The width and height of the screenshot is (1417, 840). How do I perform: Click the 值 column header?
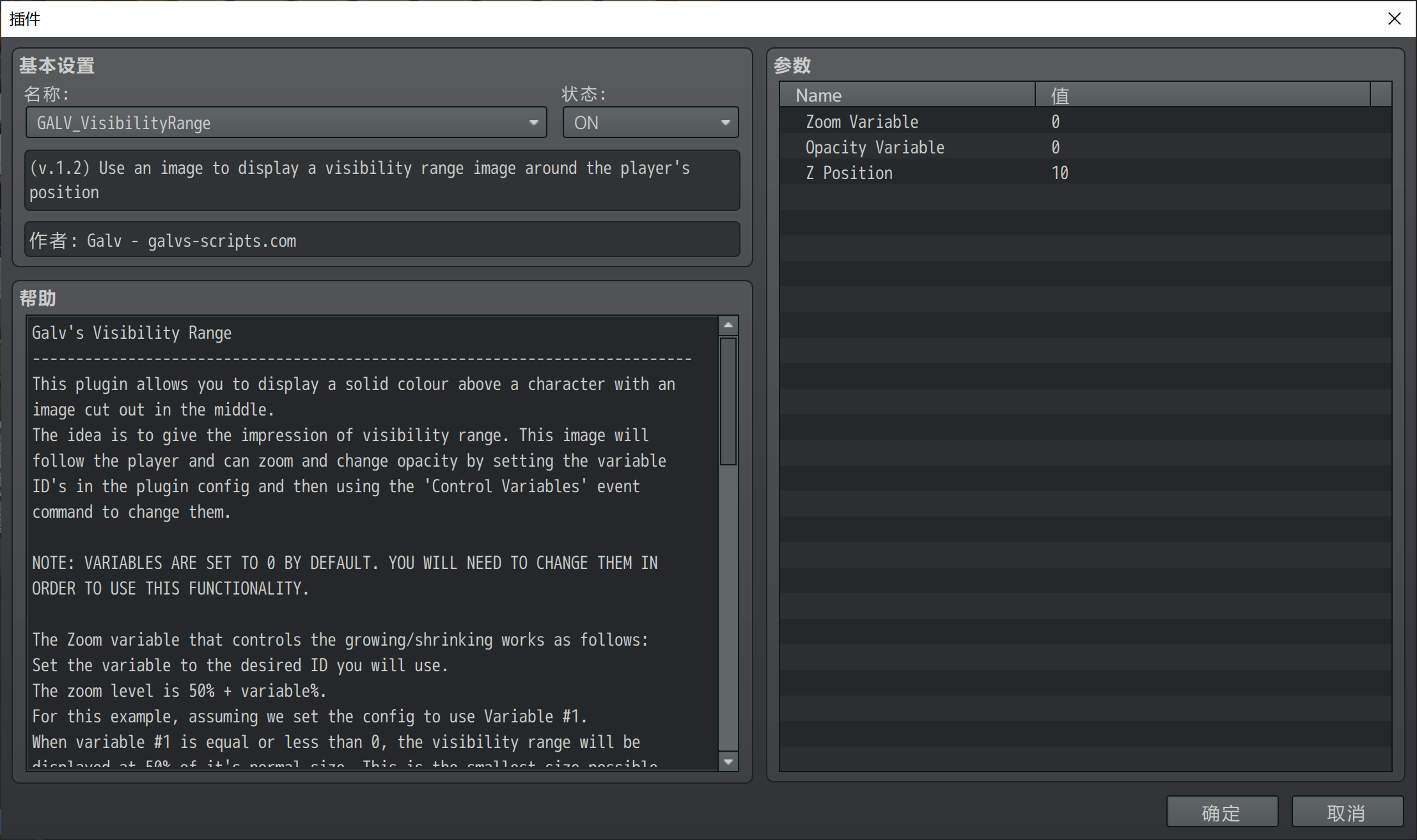tap(1203, 95)
